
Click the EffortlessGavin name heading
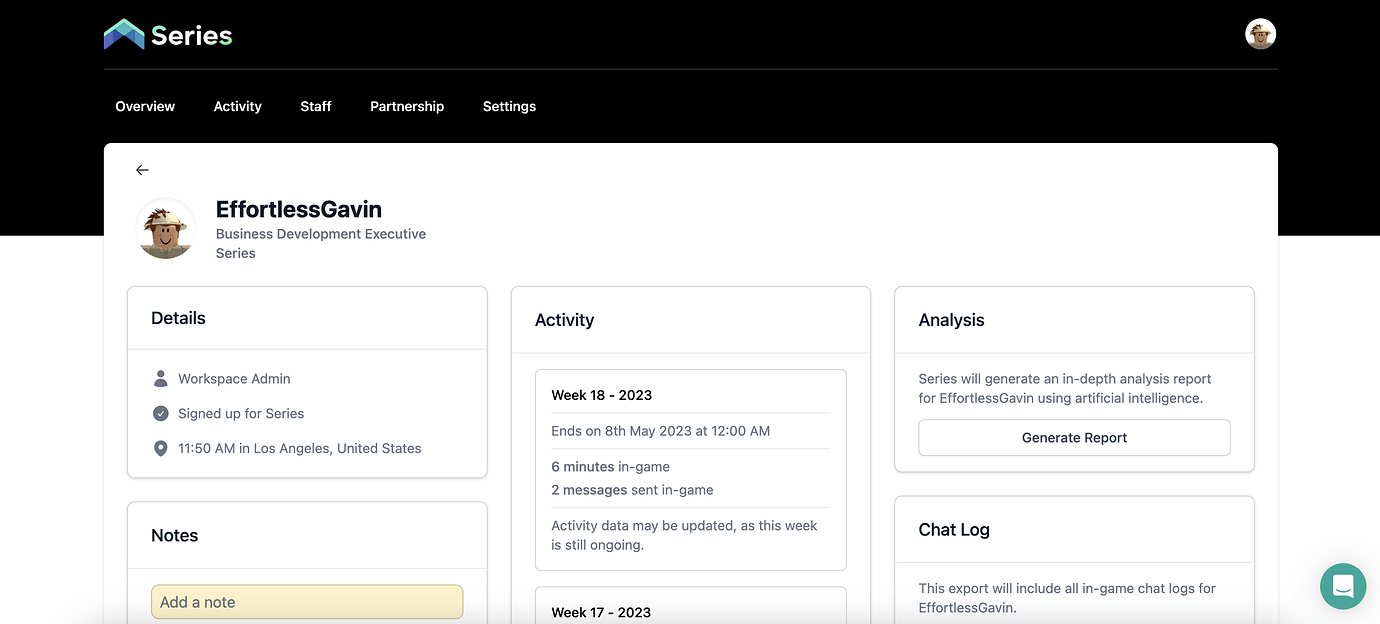point(299,209)
